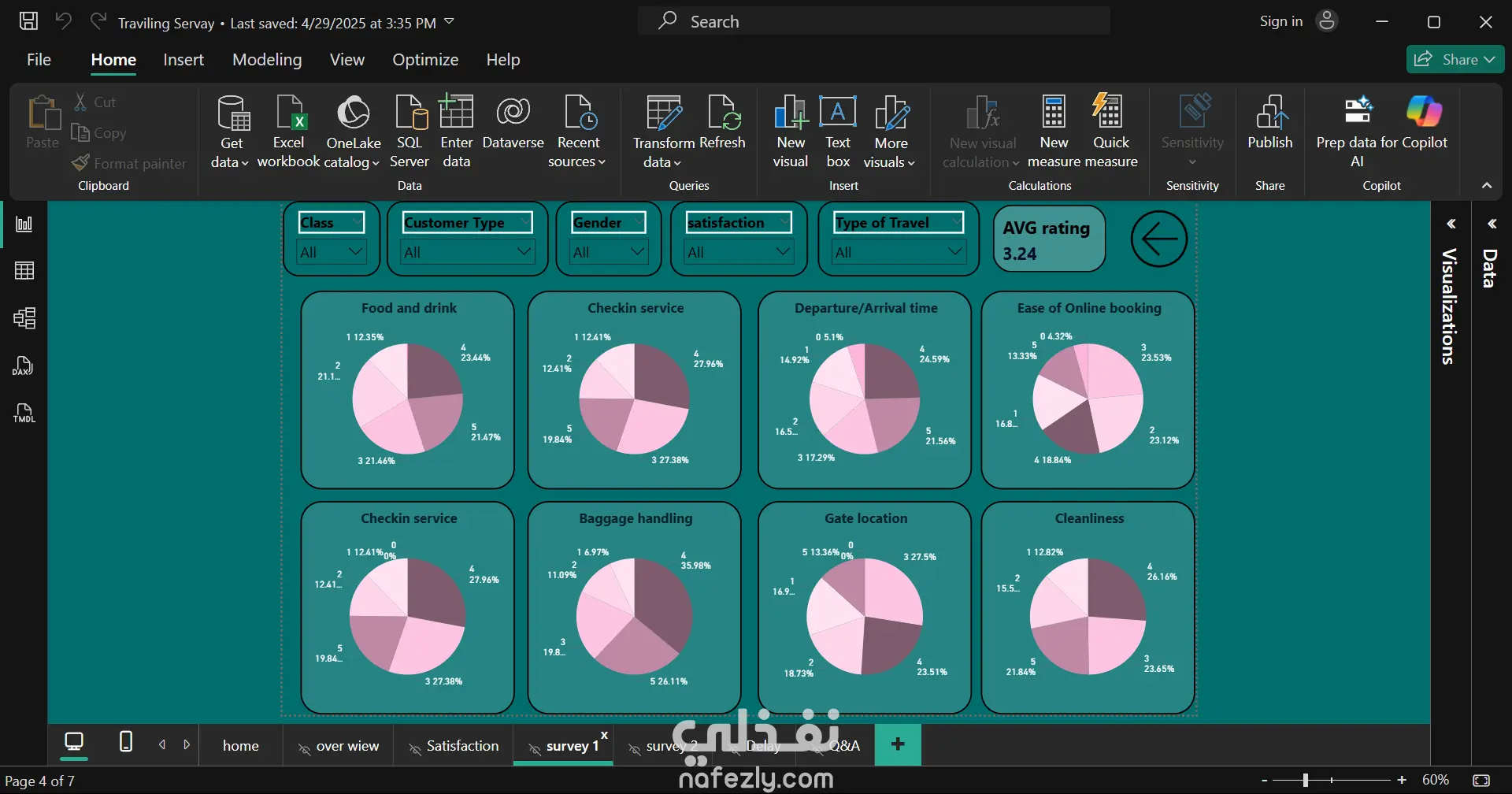Switch to the Insert ribbon tab
The image size is (1512, 794).
tap(183, 60)
